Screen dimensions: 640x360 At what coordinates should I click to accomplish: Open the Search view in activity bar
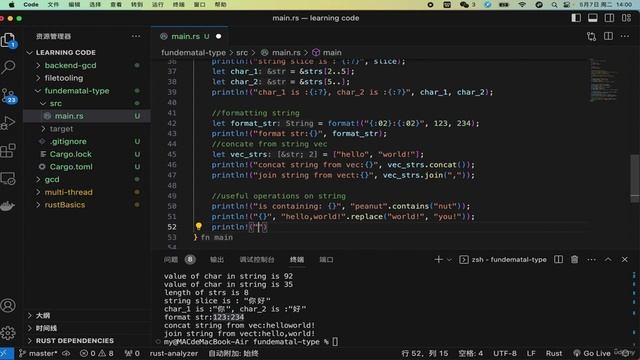8,67
